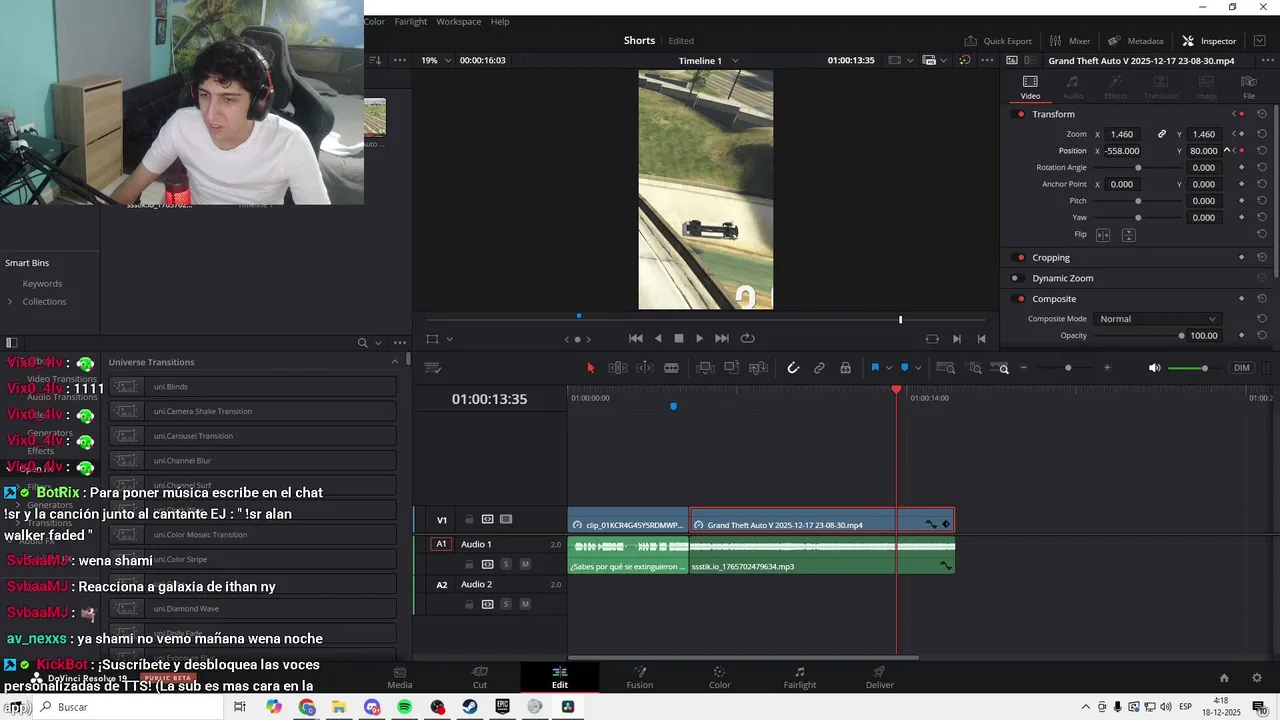
Task: Play forward in the viewer
Action: (x=699, y=339)
